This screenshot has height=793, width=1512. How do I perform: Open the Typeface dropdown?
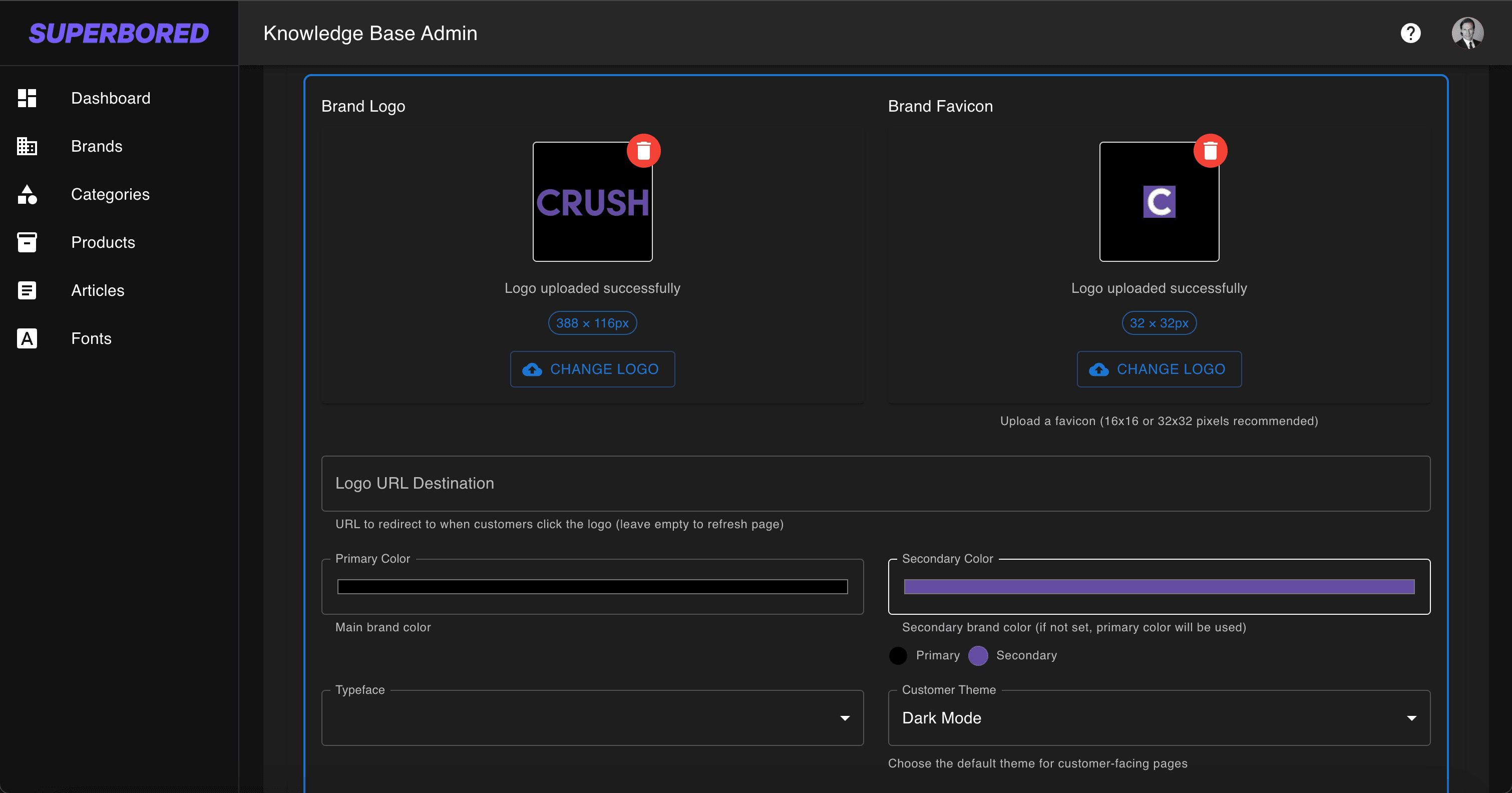pos(844,717)
